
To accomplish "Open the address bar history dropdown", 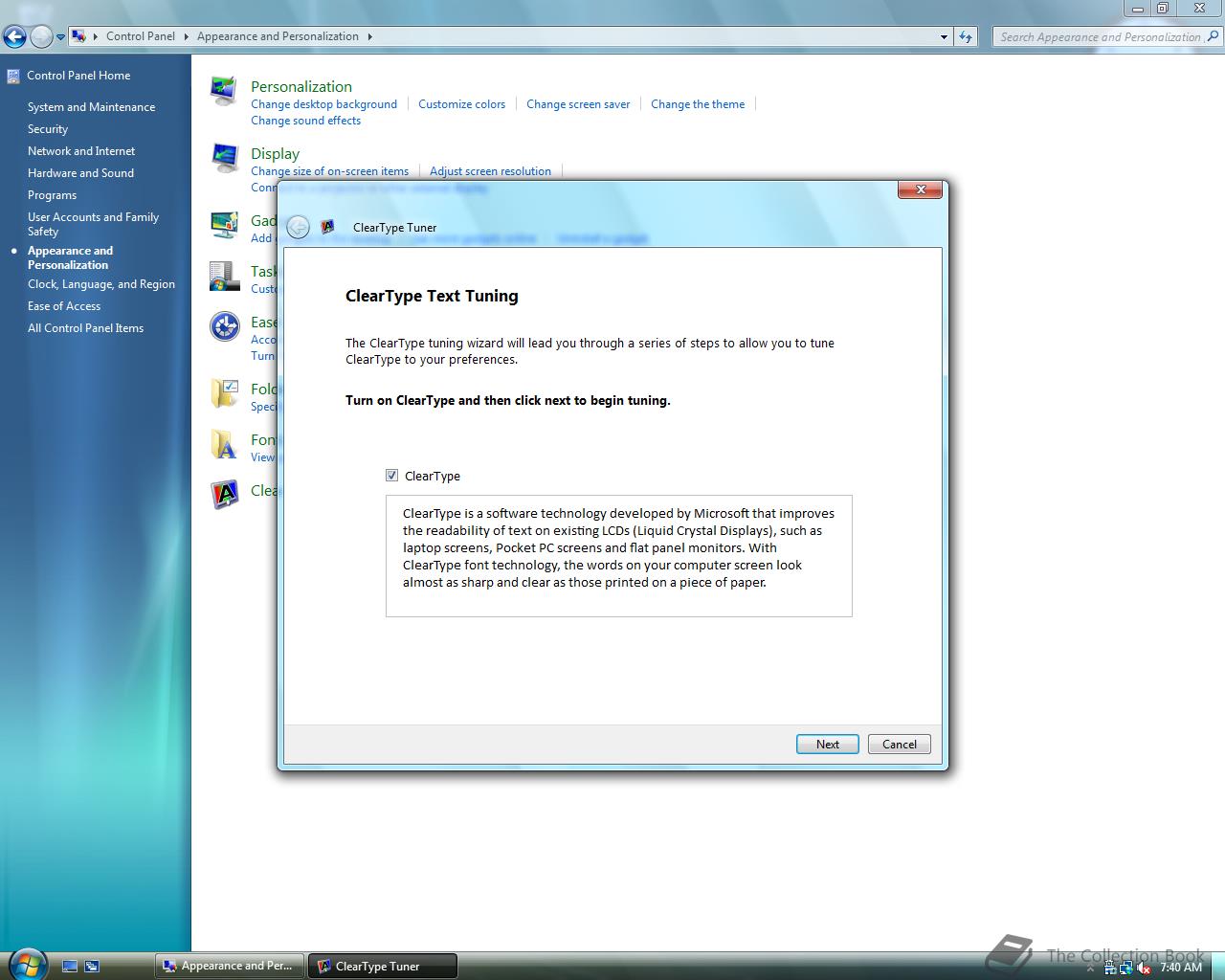I will click(944, 36).
